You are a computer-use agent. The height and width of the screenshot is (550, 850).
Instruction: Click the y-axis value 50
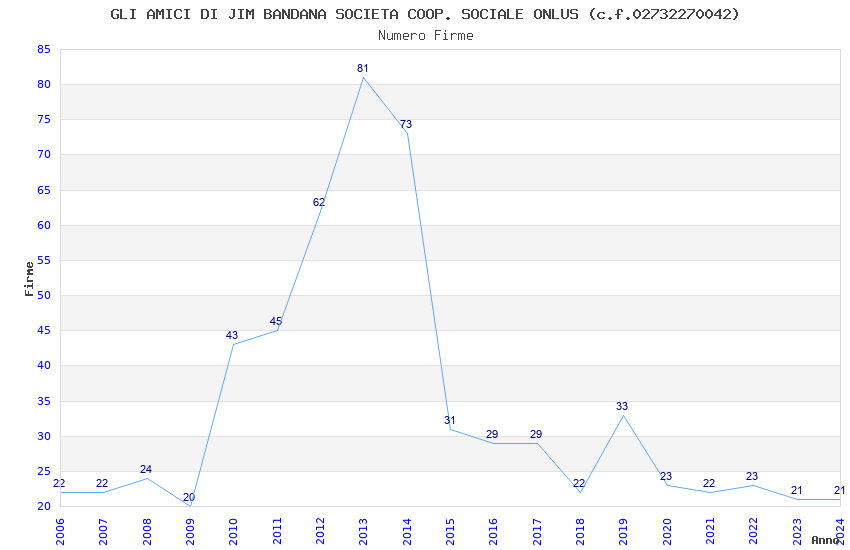(x=44, y=295)
